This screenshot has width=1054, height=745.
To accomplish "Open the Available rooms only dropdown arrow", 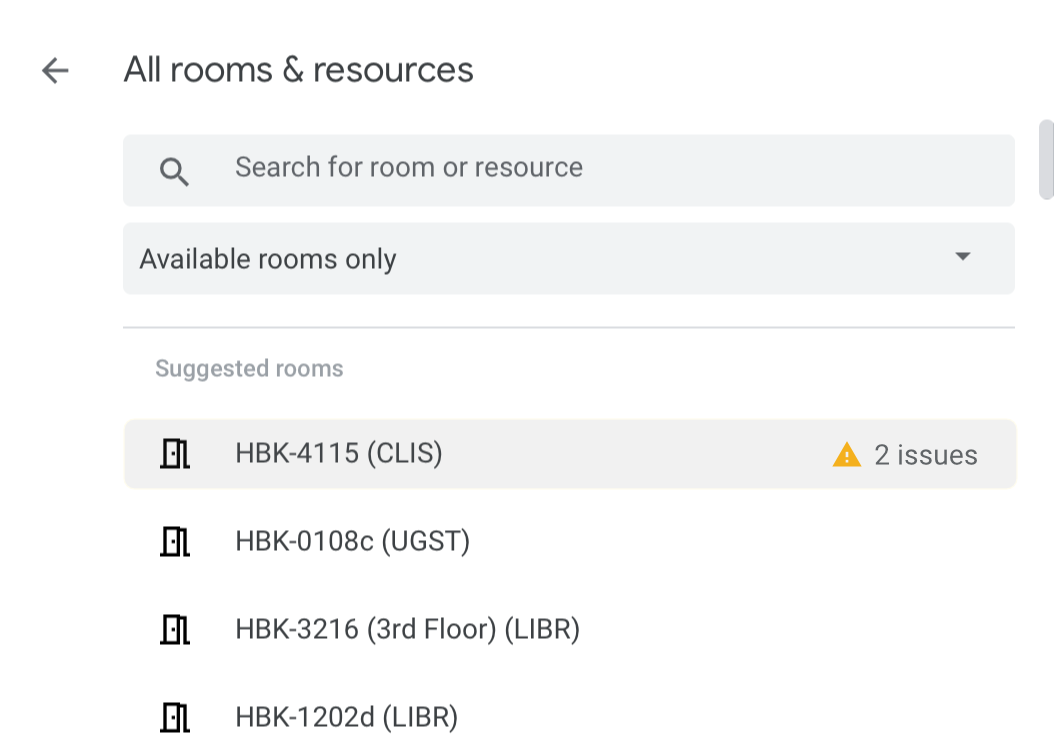I will point(963,256).
